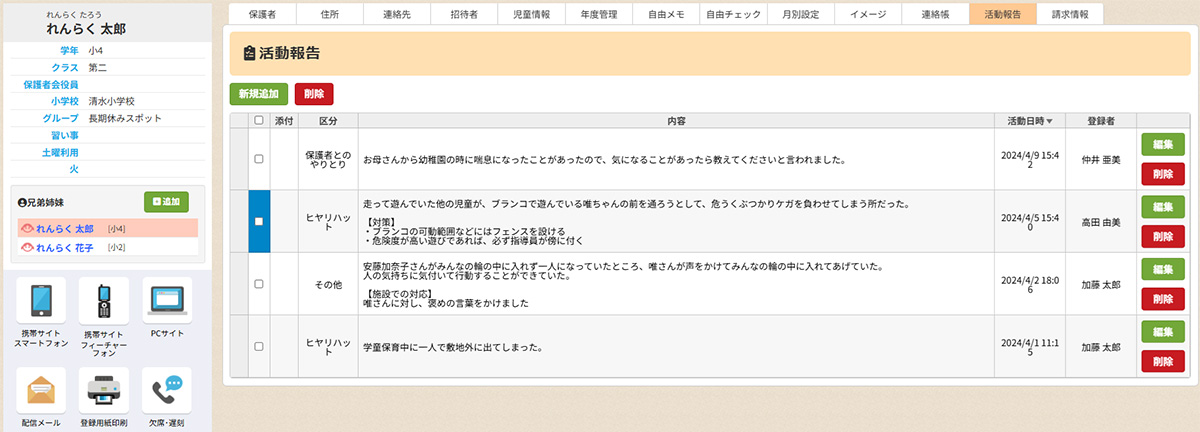Switch to the 保護者 tab
The width and height of the screenshot is (1200, 432).
click(262, 14)
